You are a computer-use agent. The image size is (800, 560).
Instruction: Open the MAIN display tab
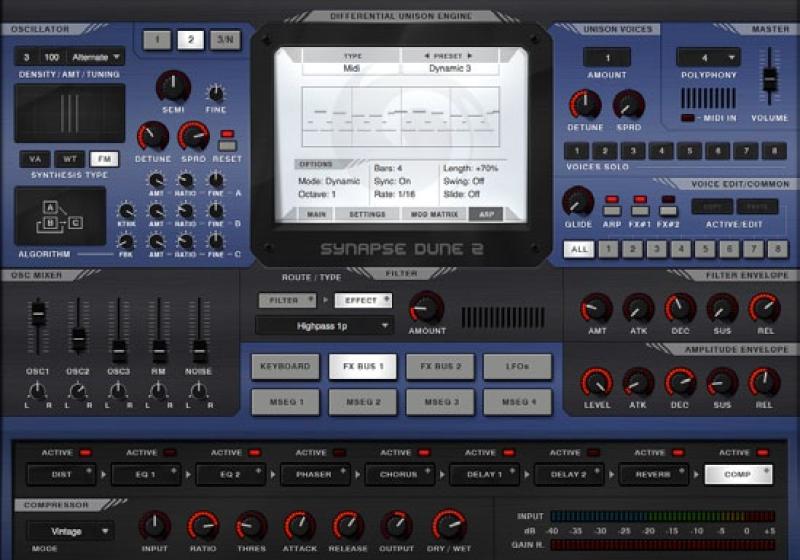(316, 214)
